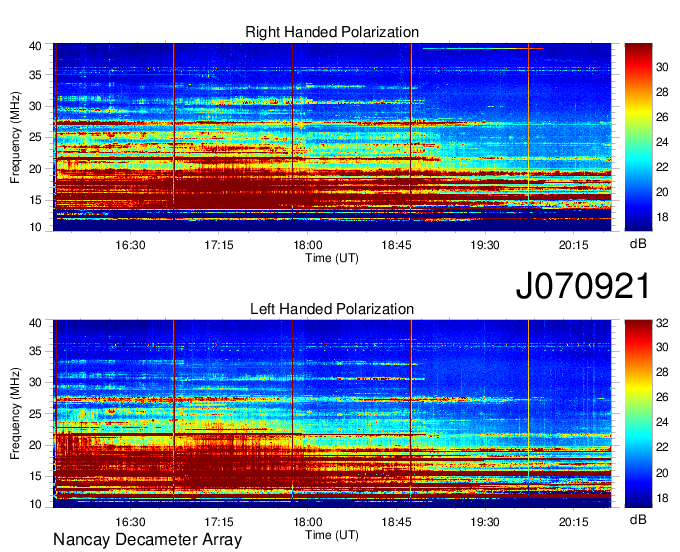The height and width of the screenshot is (552, 680).
Task: Click bottom panel 'Frequency (MHz)' axis label
Action: (15, 414)
